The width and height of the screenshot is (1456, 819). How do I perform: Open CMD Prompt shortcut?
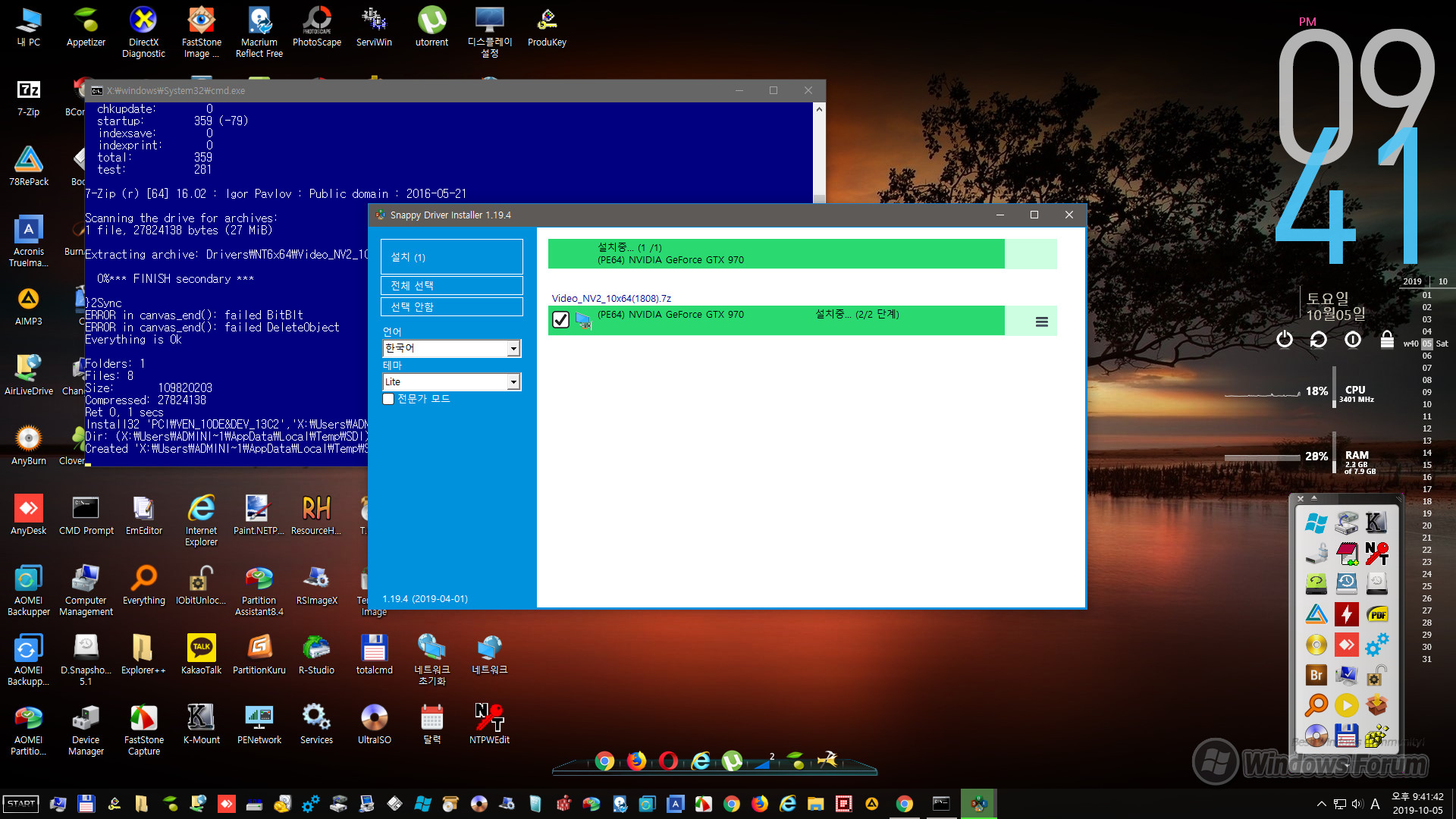(x=86, y=516)
